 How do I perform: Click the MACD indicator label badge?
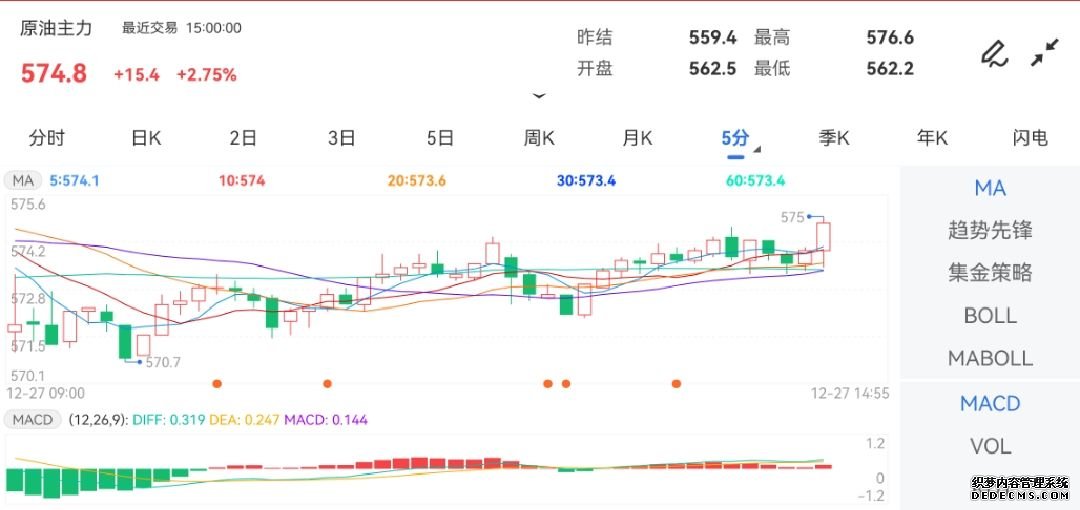click(33, 419)
